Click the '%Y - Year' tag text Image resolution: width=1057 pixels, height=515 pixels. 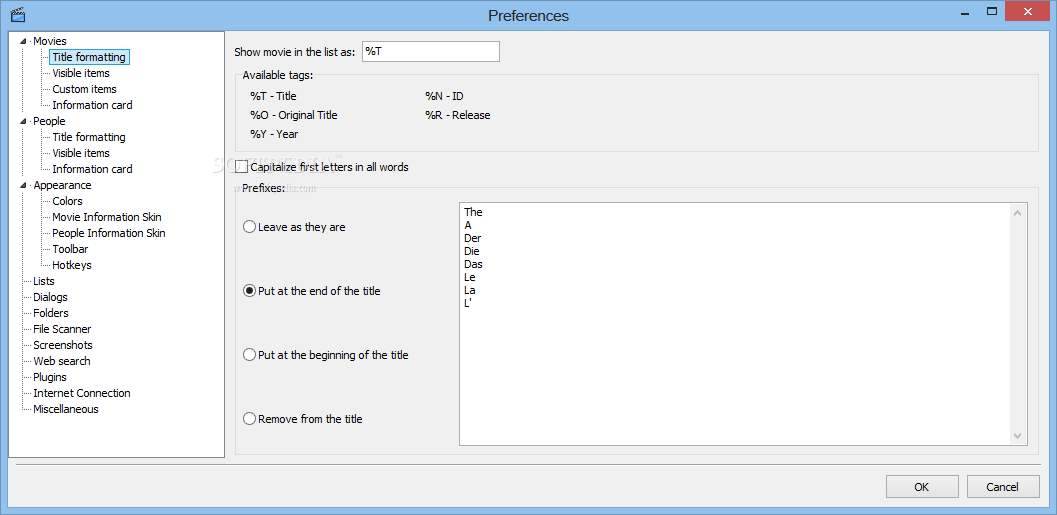click(274, 134)
